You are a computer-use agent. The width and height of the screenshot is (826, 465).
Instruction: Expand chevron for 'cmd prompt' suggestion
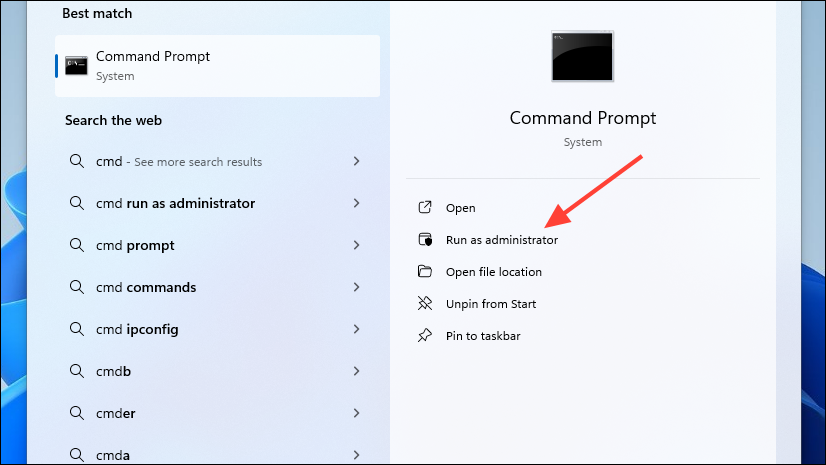(x=357, y=245)
